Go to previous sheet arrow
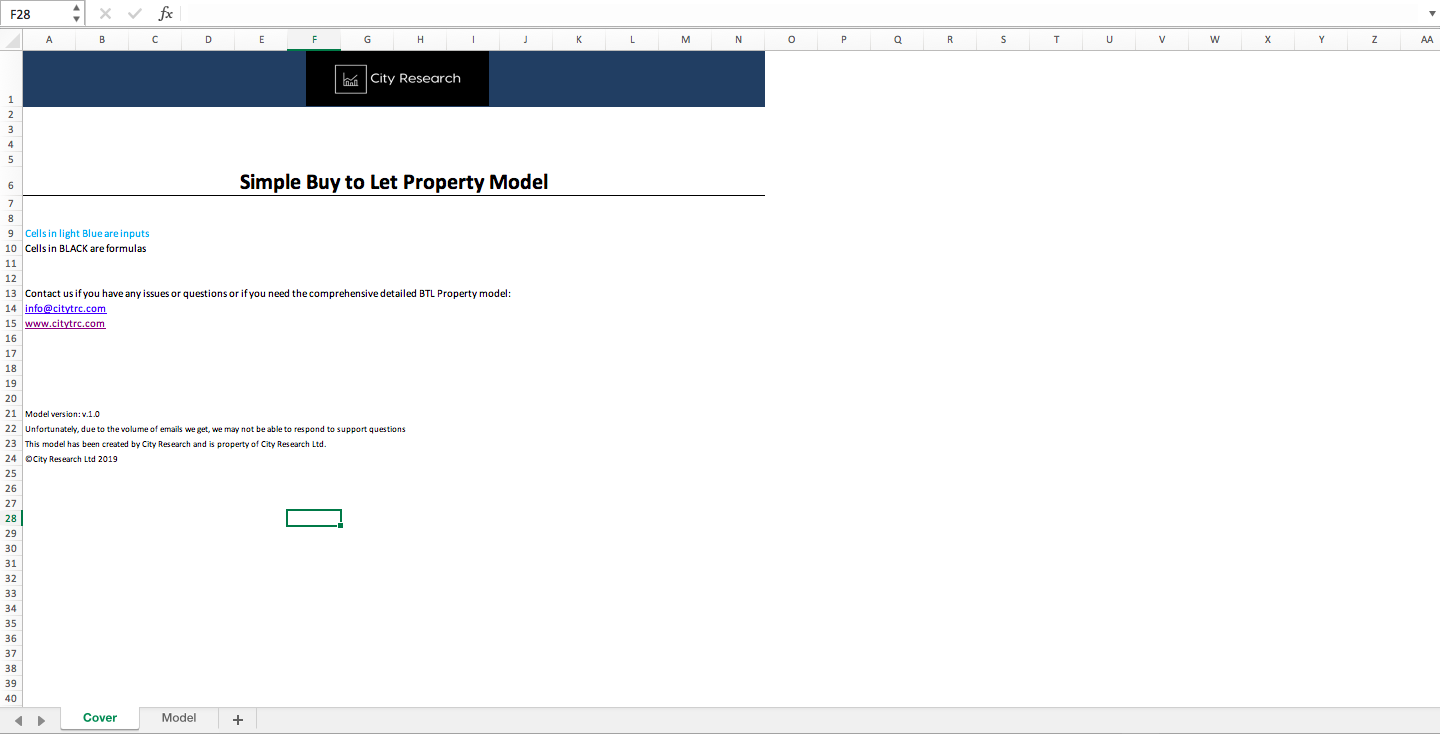Image resolution: width=1440 pixels, height=734 pixels. click(x=19, y=720)
